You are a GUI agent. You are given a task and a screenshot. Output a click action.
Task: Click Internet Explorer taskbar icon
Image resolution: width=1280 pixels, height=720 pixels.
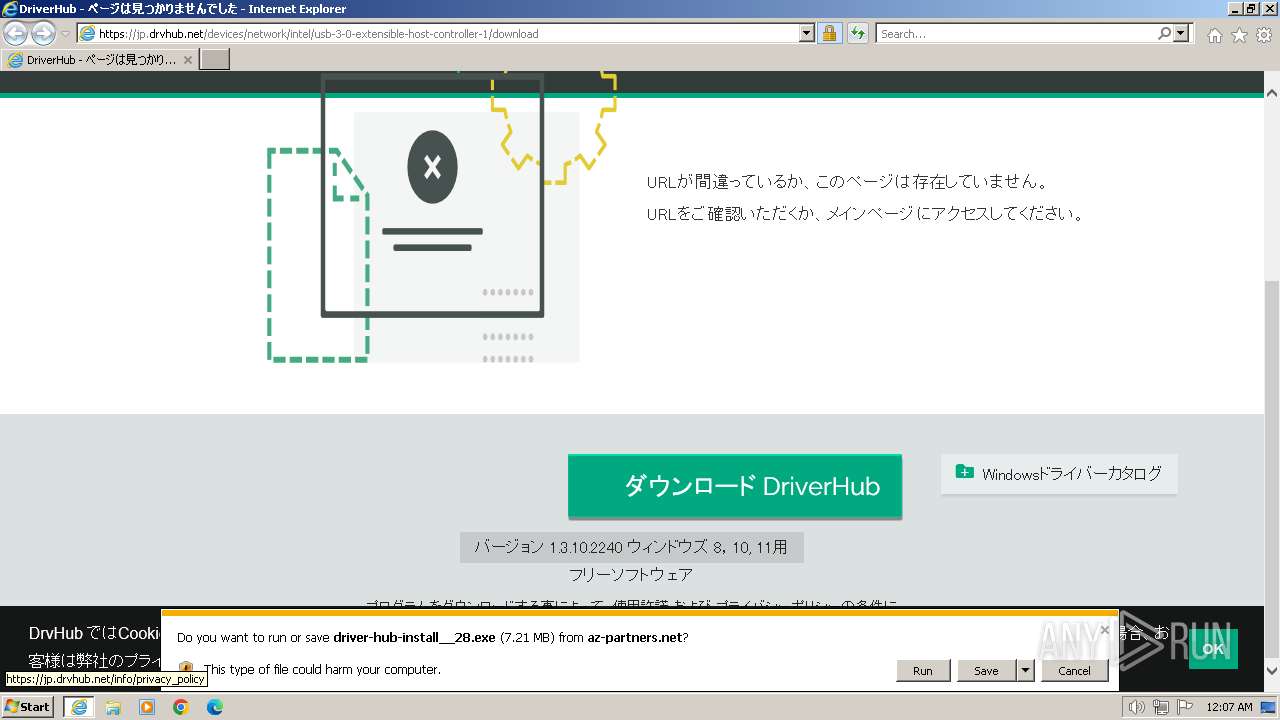(79, 707)
